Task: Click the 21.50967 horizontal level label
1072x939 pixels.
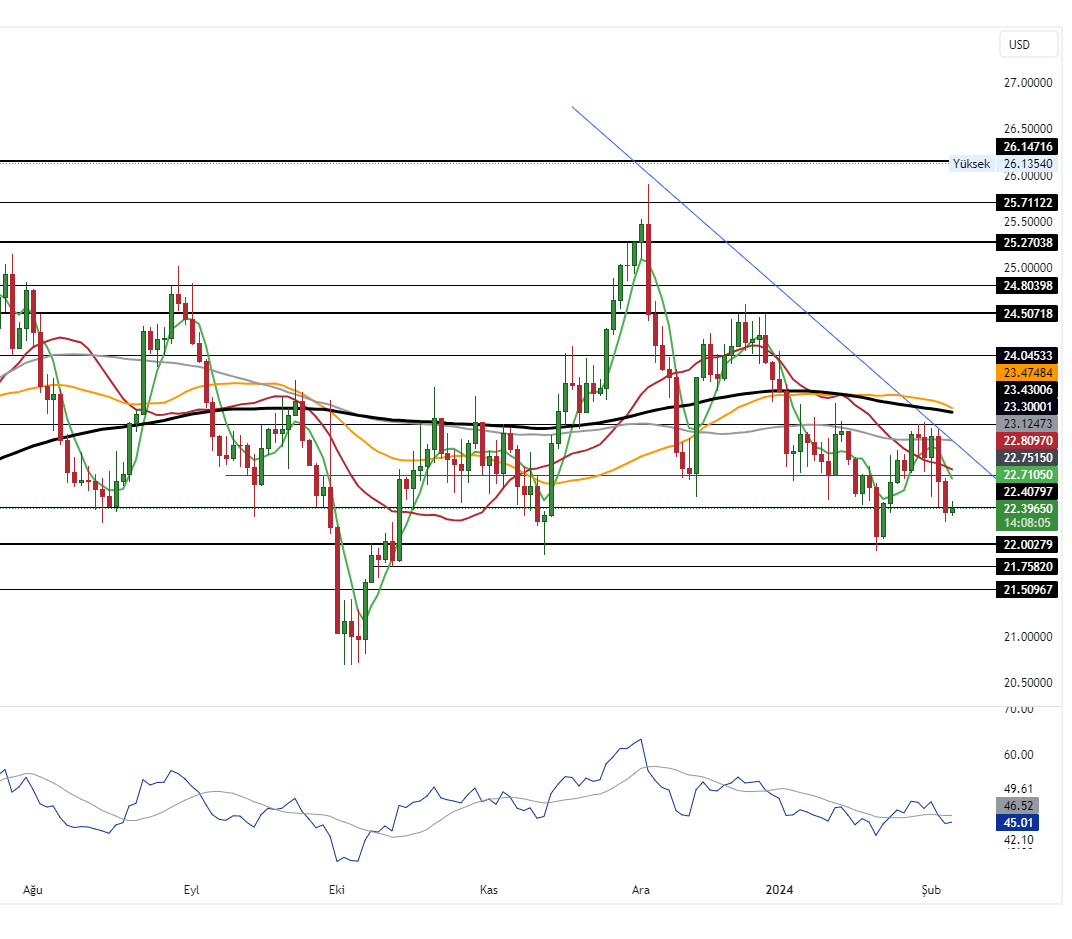Action: (1027, 590)
